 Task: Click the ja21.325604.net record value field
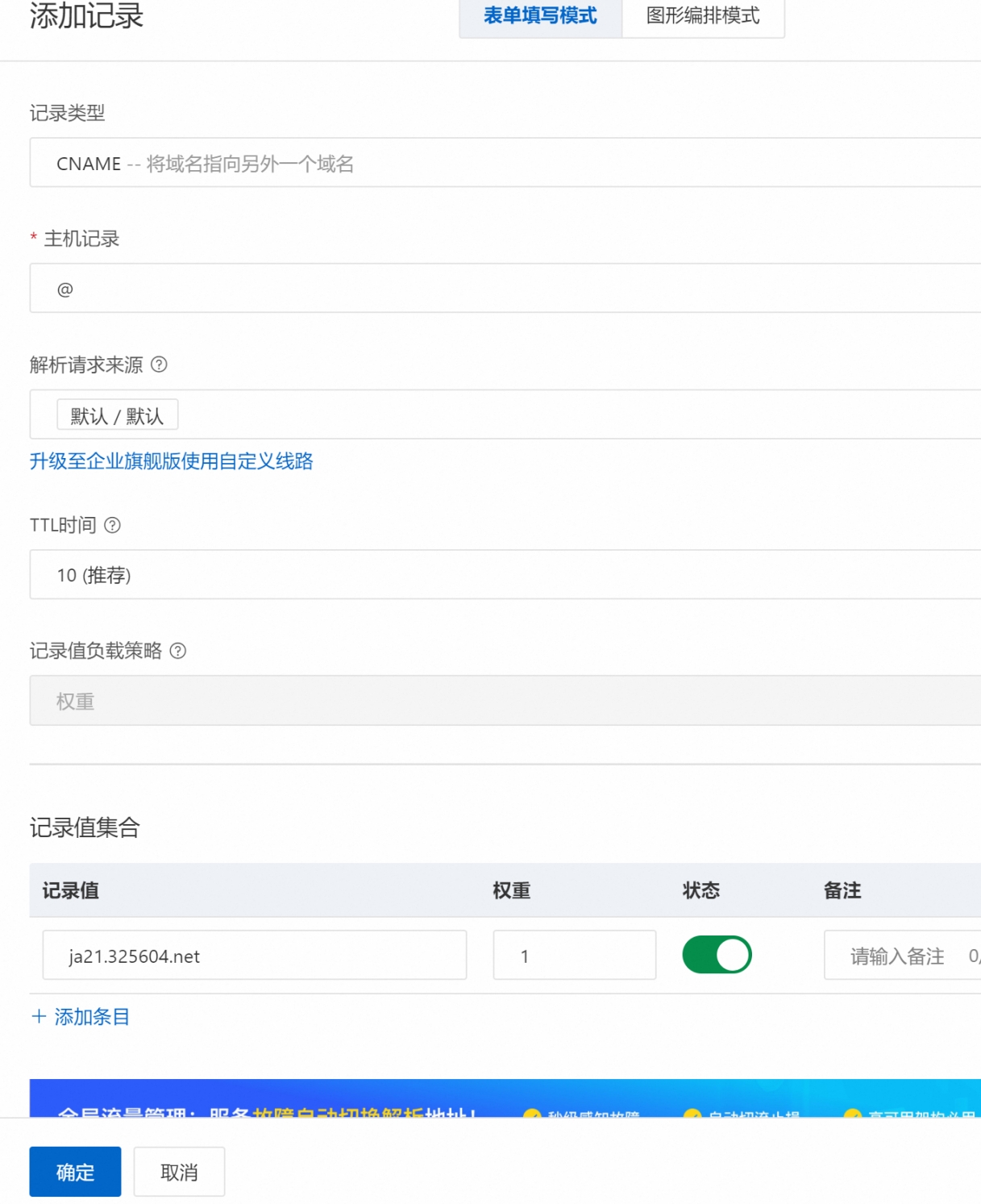(255, 956)
